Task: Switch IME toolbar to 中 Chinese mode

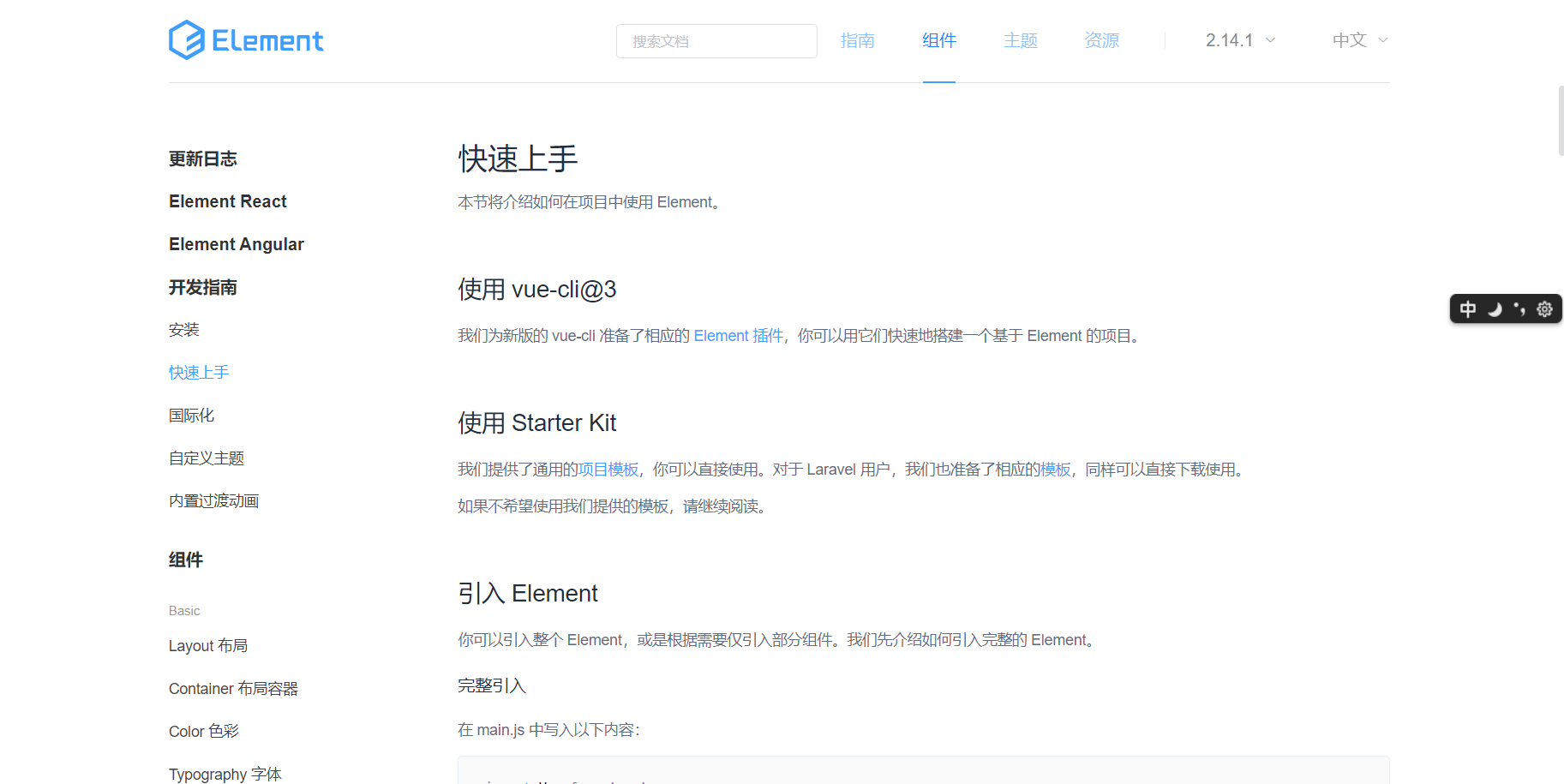Action: point(1468,309)
